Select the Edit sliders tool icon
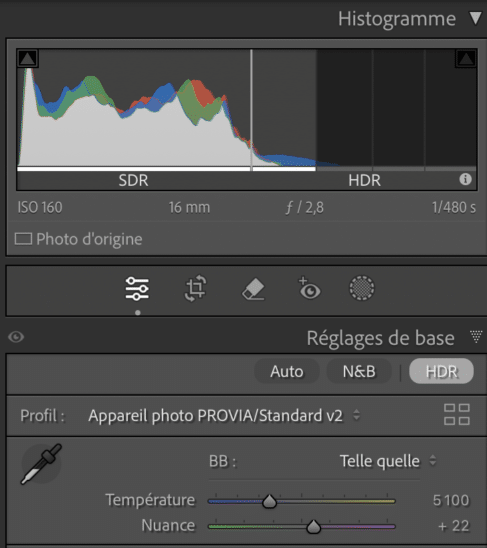 pyautogui.click(x=137, y=289)
